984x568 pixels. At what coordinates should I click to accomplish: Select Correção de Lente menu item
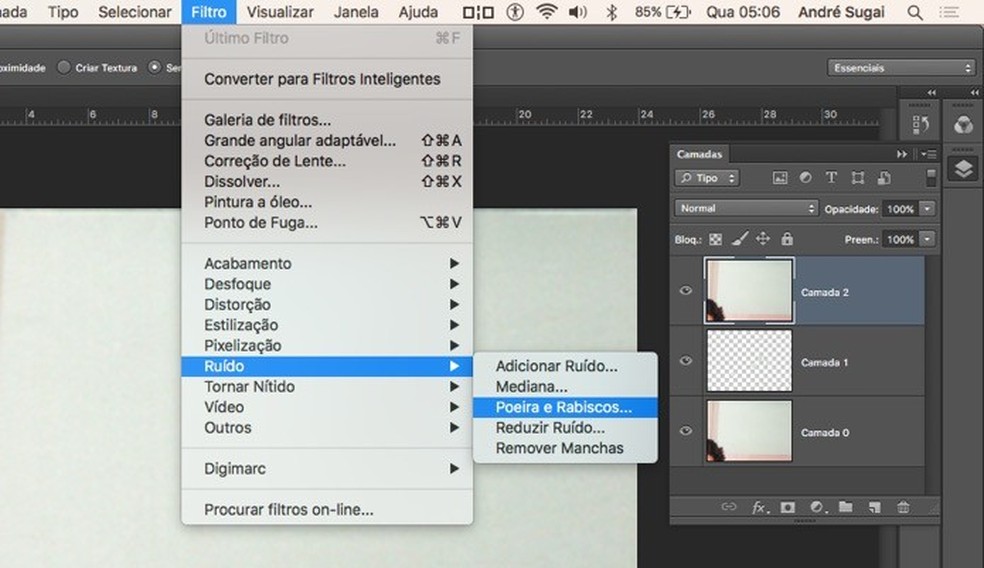point(326,161)
